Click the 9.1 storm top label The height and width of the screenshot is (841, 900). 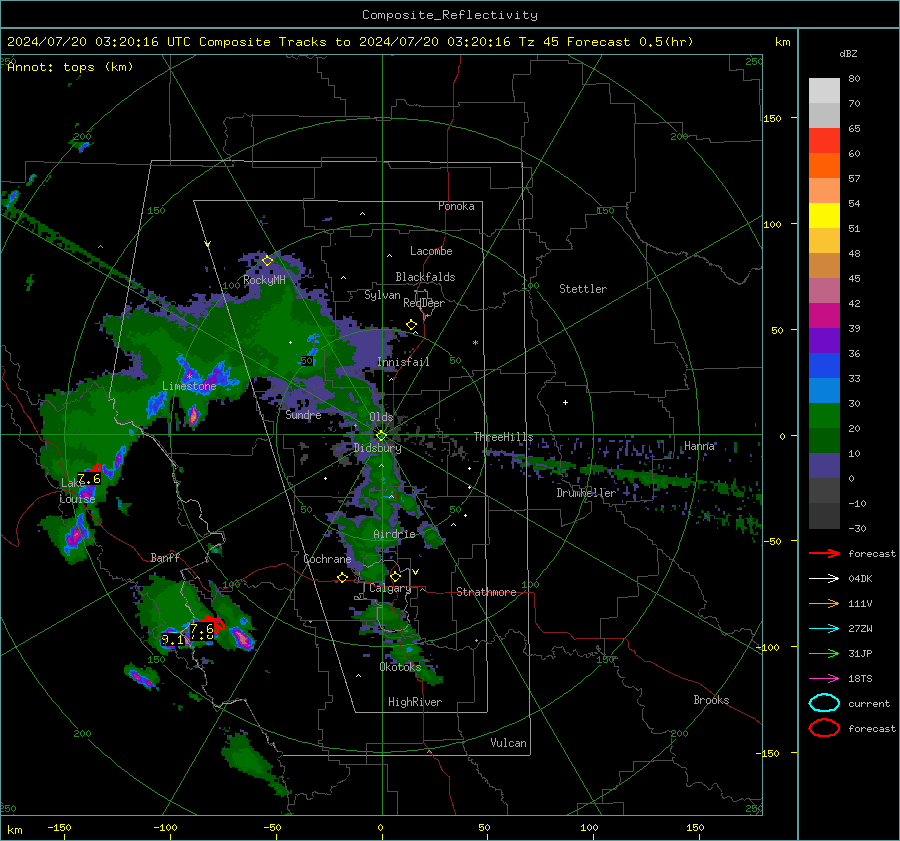point(173,640)
